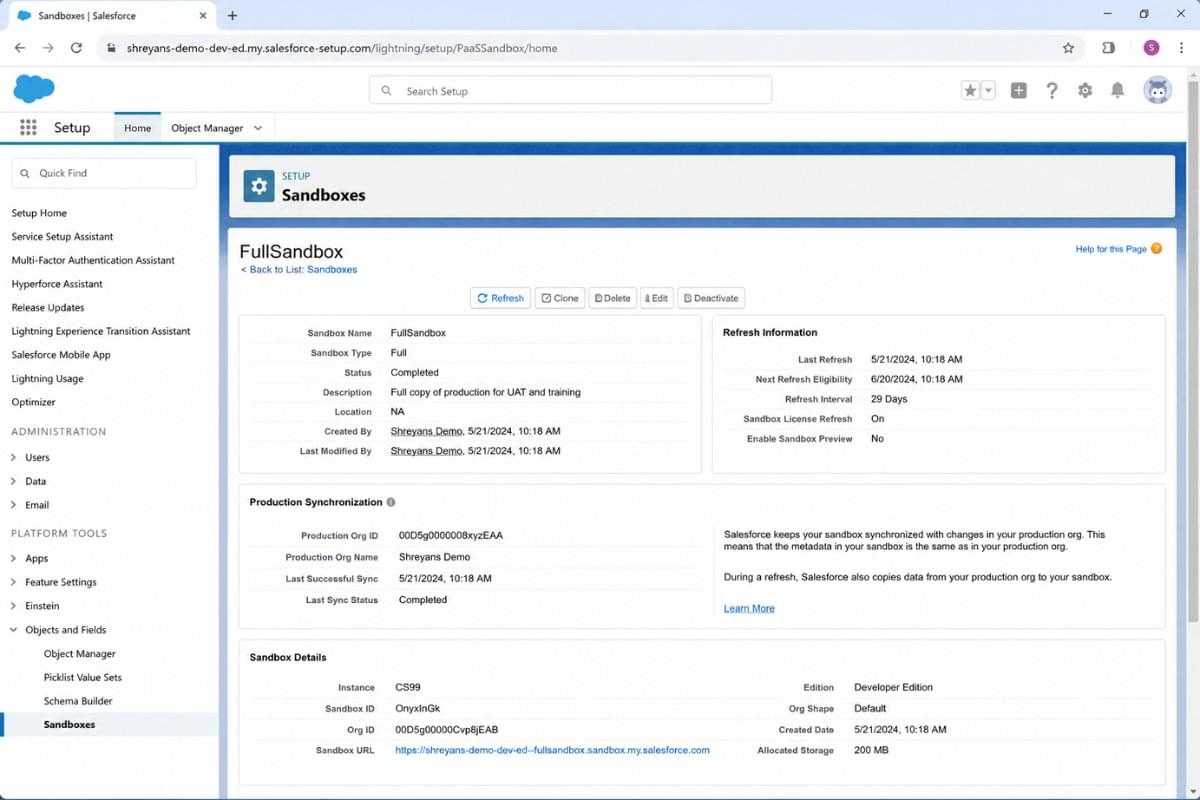Open Picklist Value Sets
The width and height of the screenshot is (1200, 800).
pyautogui.click(x=83, y=677)
